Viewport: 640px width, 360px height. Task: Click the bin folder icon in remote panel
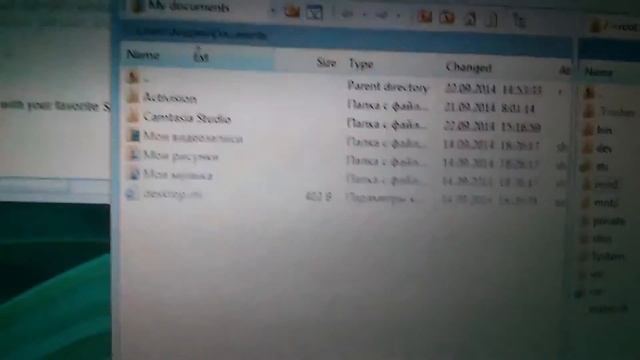(588, 129)
